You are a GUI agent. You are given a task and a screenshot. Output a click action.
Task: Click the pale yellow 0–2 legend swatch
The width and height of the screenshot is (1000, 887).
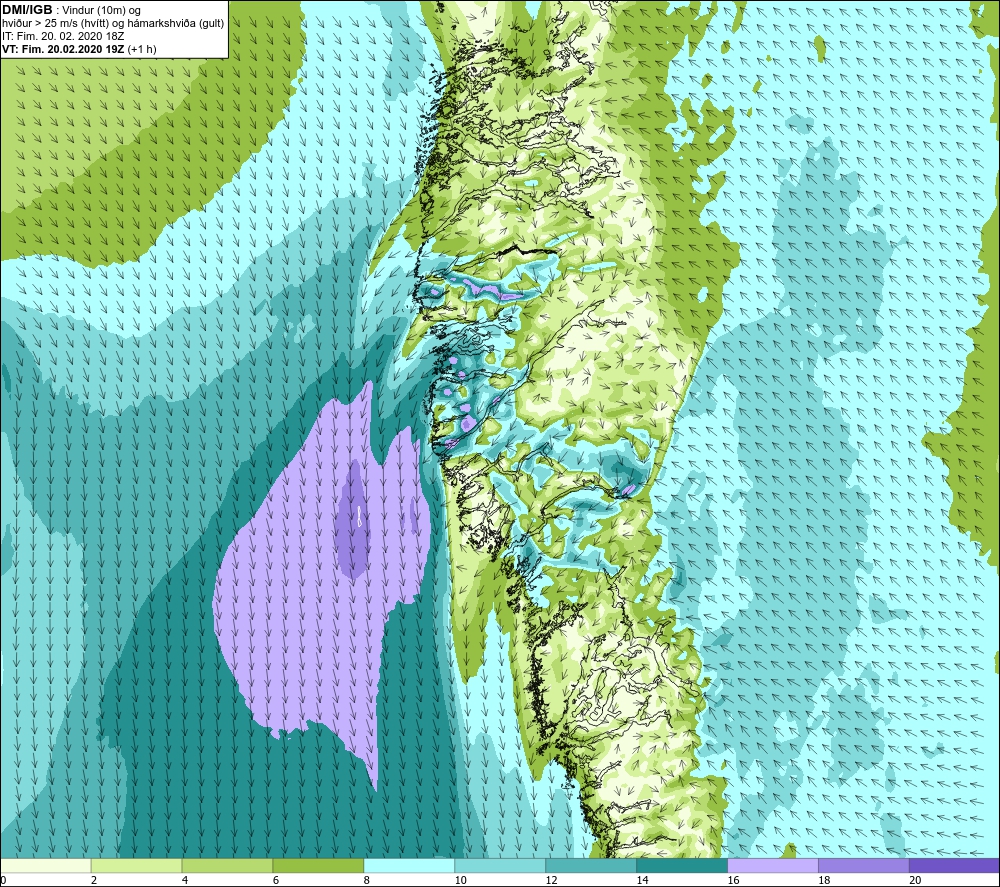46,865
